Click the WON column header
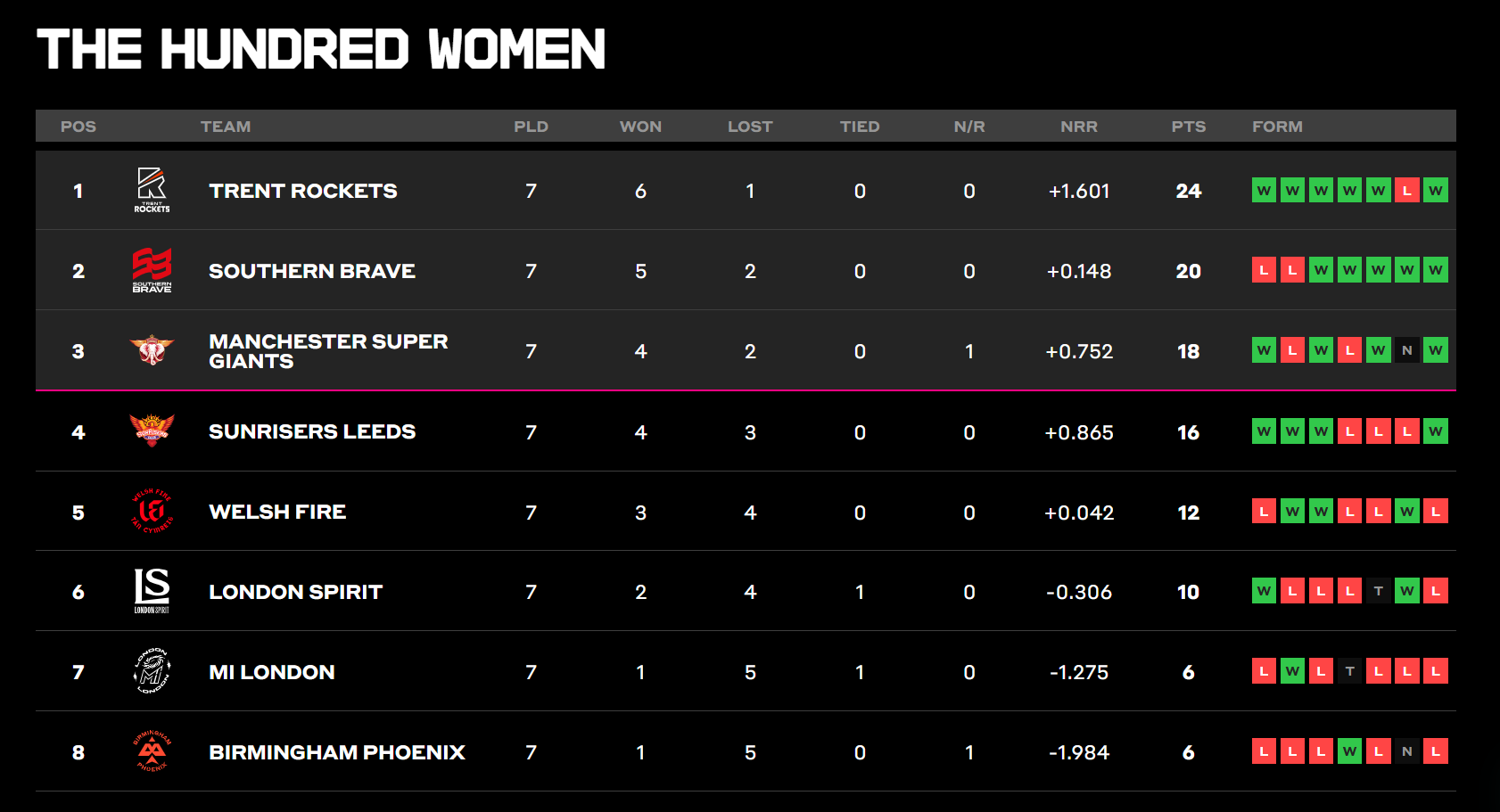 (x=640, y=127)
